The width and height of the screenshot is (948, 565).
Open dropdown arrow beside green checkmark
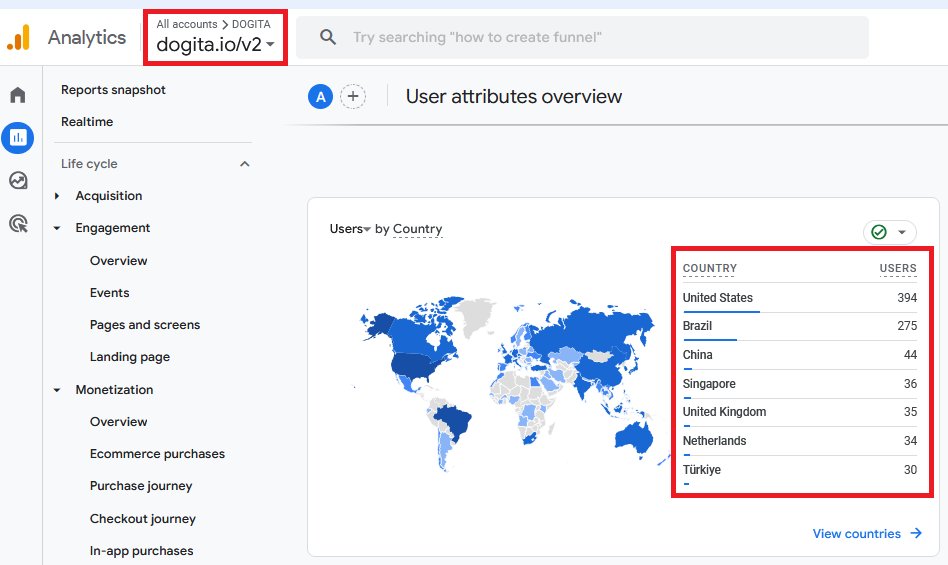(902, 232)
